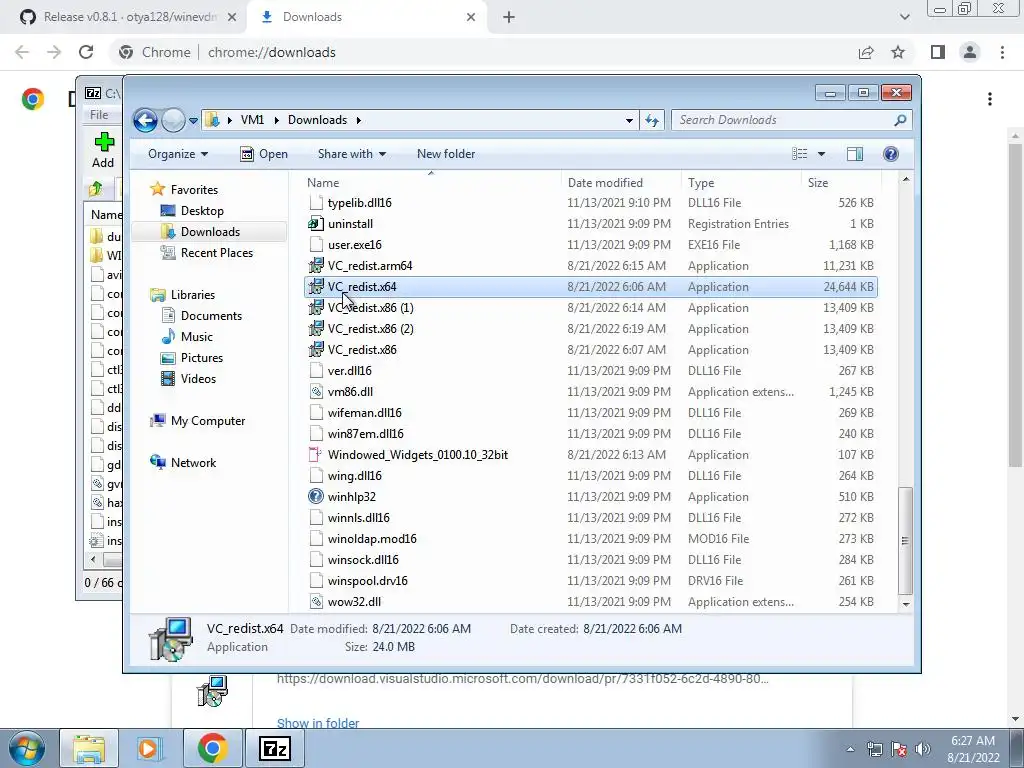Open the view options dropdown arrow
1024x768 pixels.
click(821, 154)
